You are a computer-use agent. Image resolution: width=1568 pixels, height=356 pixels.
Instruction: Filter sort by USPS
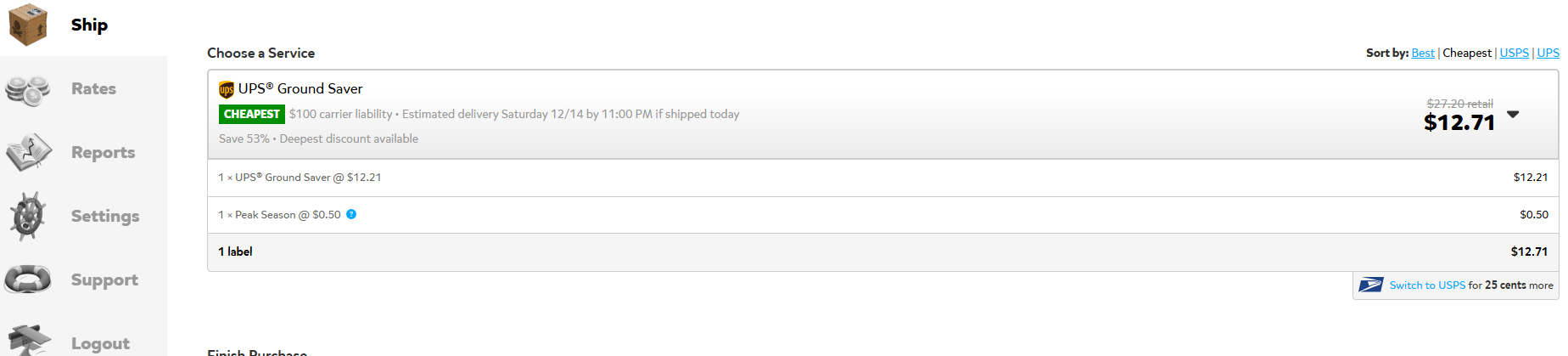point(1514,53)
